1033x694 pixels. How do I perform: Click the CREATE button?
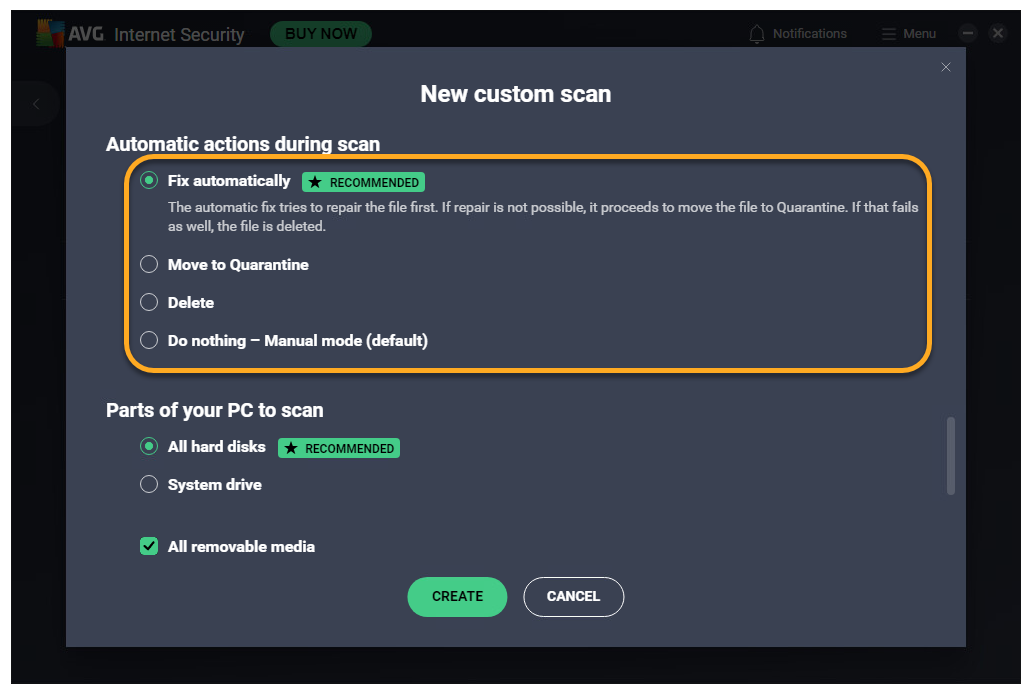[x=457, y=596]
